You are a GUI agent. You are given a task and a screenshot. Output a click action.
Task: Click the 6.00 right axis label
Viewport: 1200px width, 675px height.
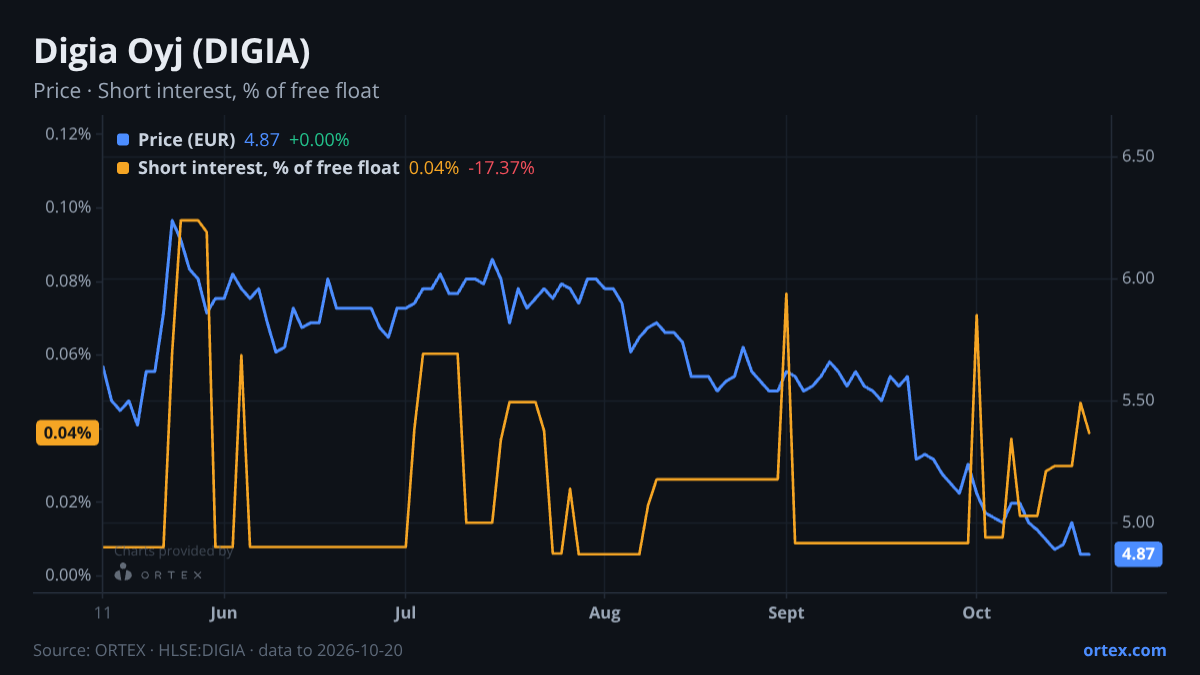pyautogui.click(x=1138, y=278)
